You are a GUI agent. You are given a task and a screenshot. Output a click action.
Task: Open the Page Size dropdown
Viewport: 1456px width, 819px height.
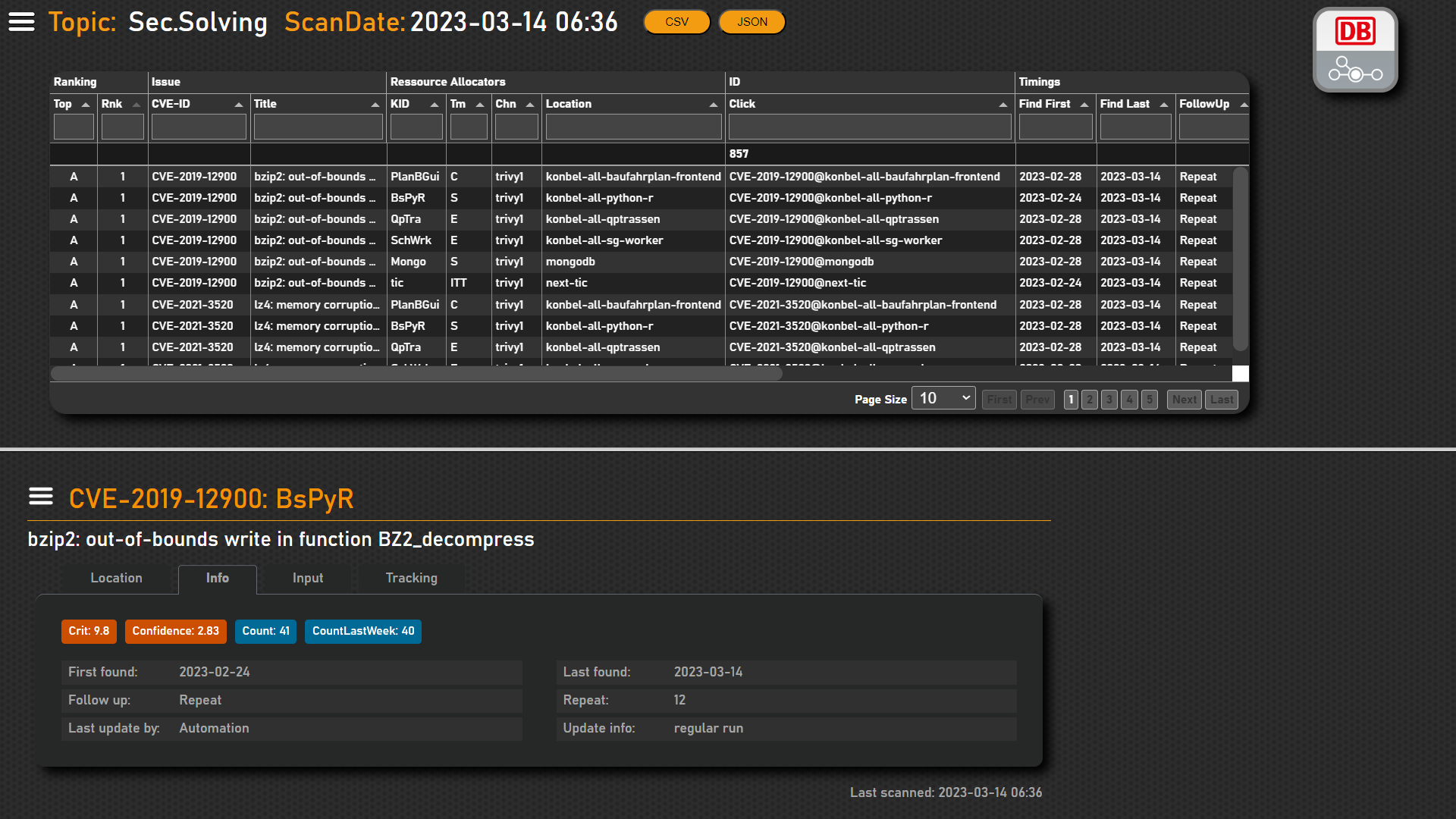[943, 399]
